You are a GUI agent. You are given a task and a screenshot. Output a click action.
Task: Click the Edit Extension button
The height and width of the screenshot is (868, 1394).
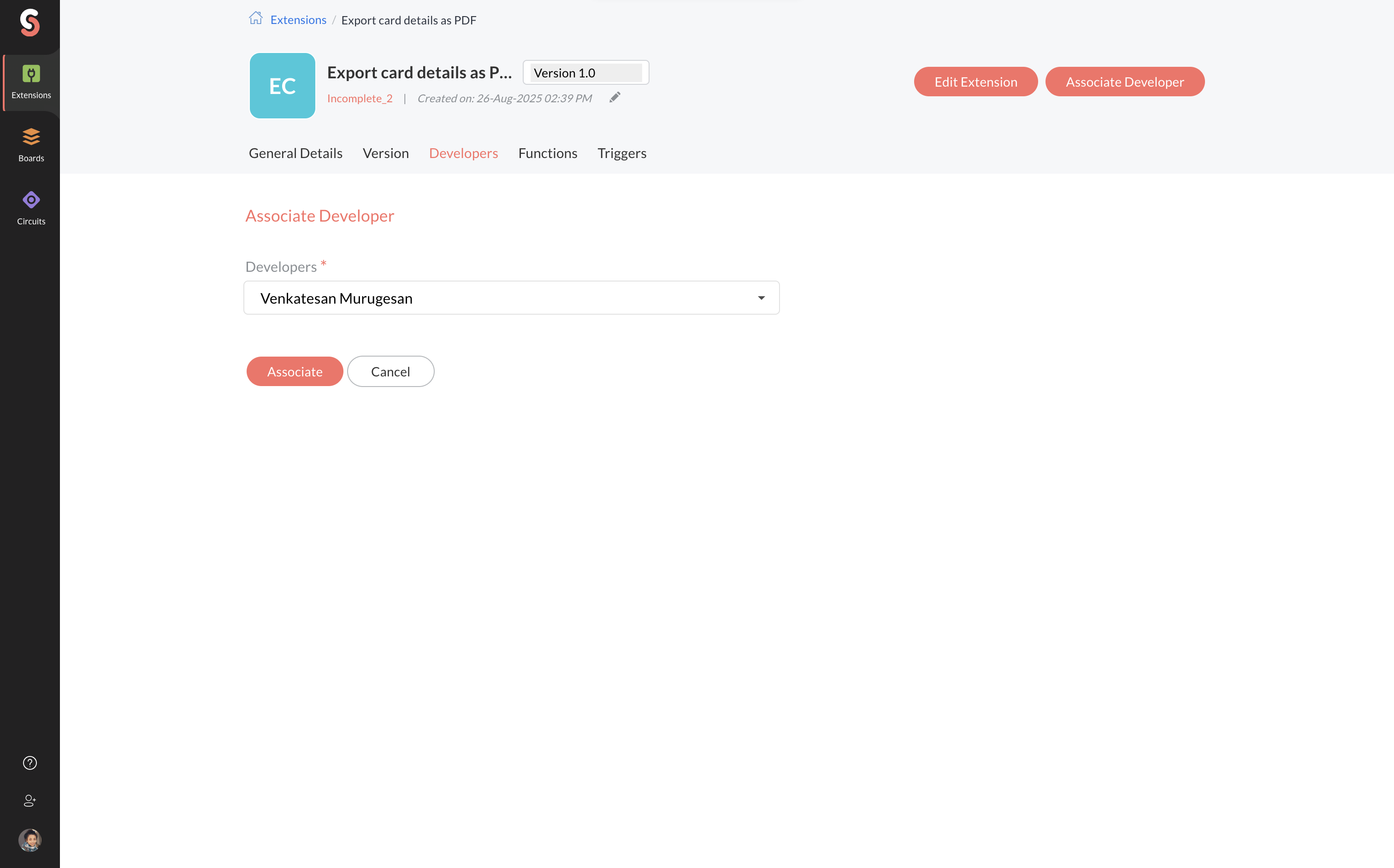pyautogui.click(x=975, y=82)
